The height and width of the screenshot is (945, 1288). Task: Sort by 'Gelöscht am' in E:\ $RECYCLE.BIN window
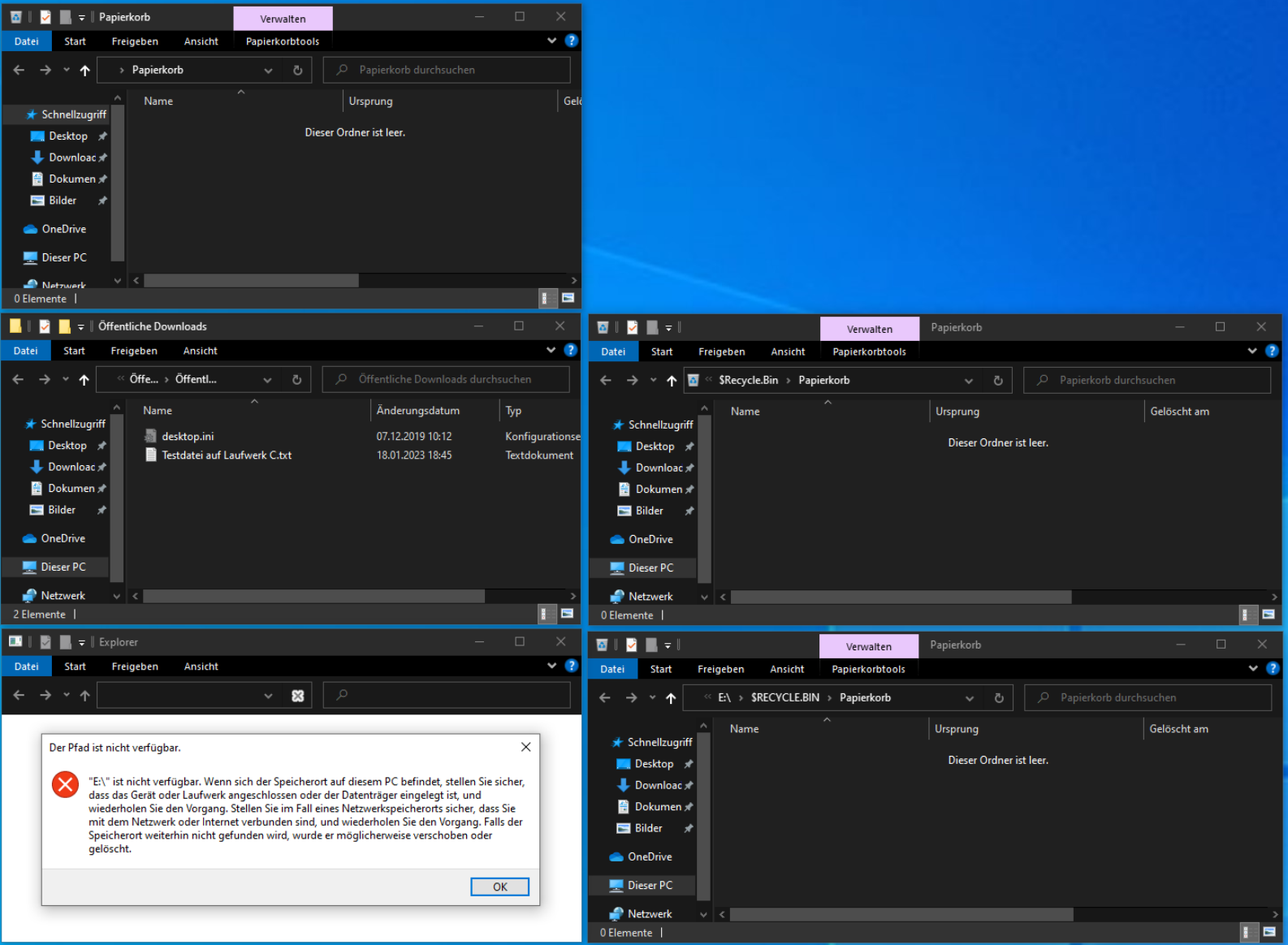[x=1178, y=729]
